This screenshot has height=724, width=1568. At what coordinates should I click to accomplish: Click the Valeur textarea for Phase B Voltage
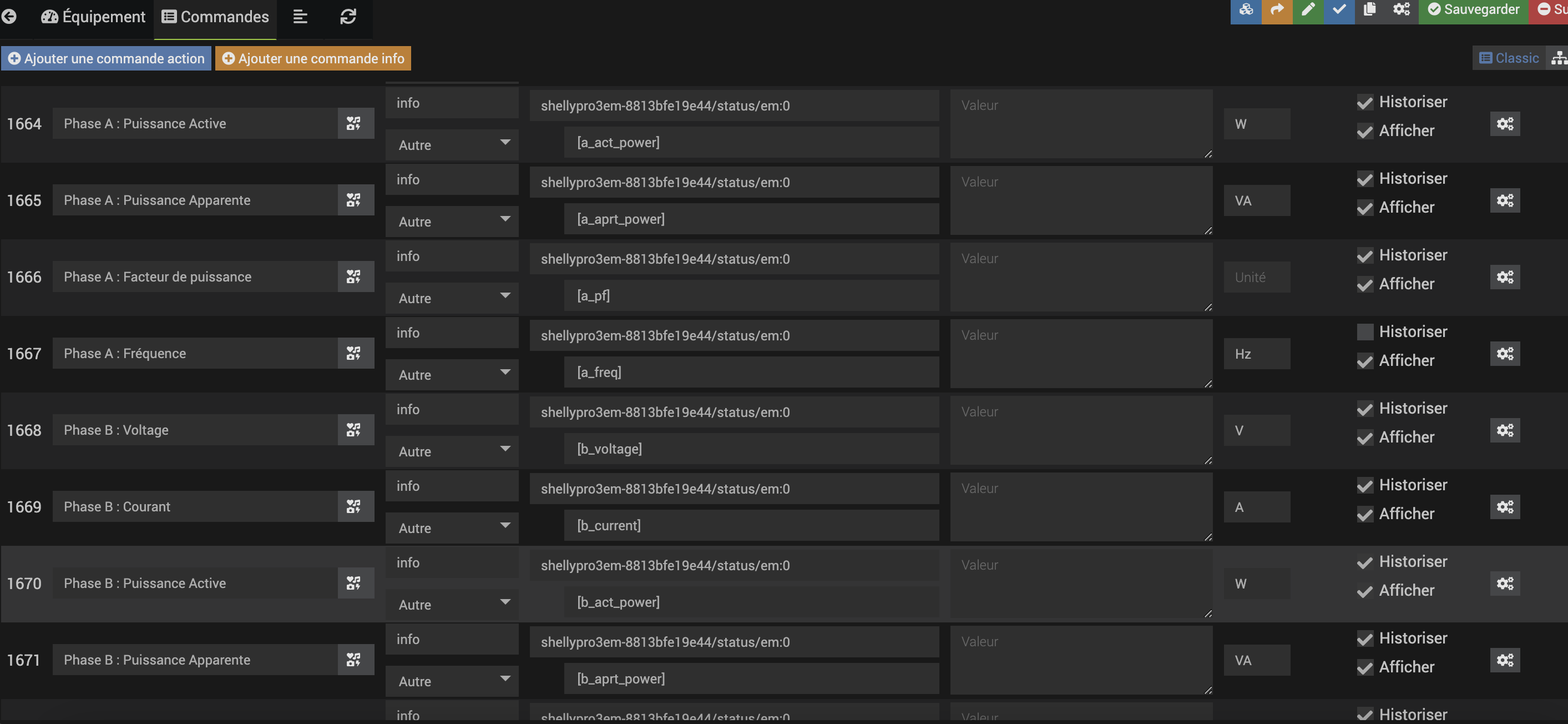[1081, 430]
